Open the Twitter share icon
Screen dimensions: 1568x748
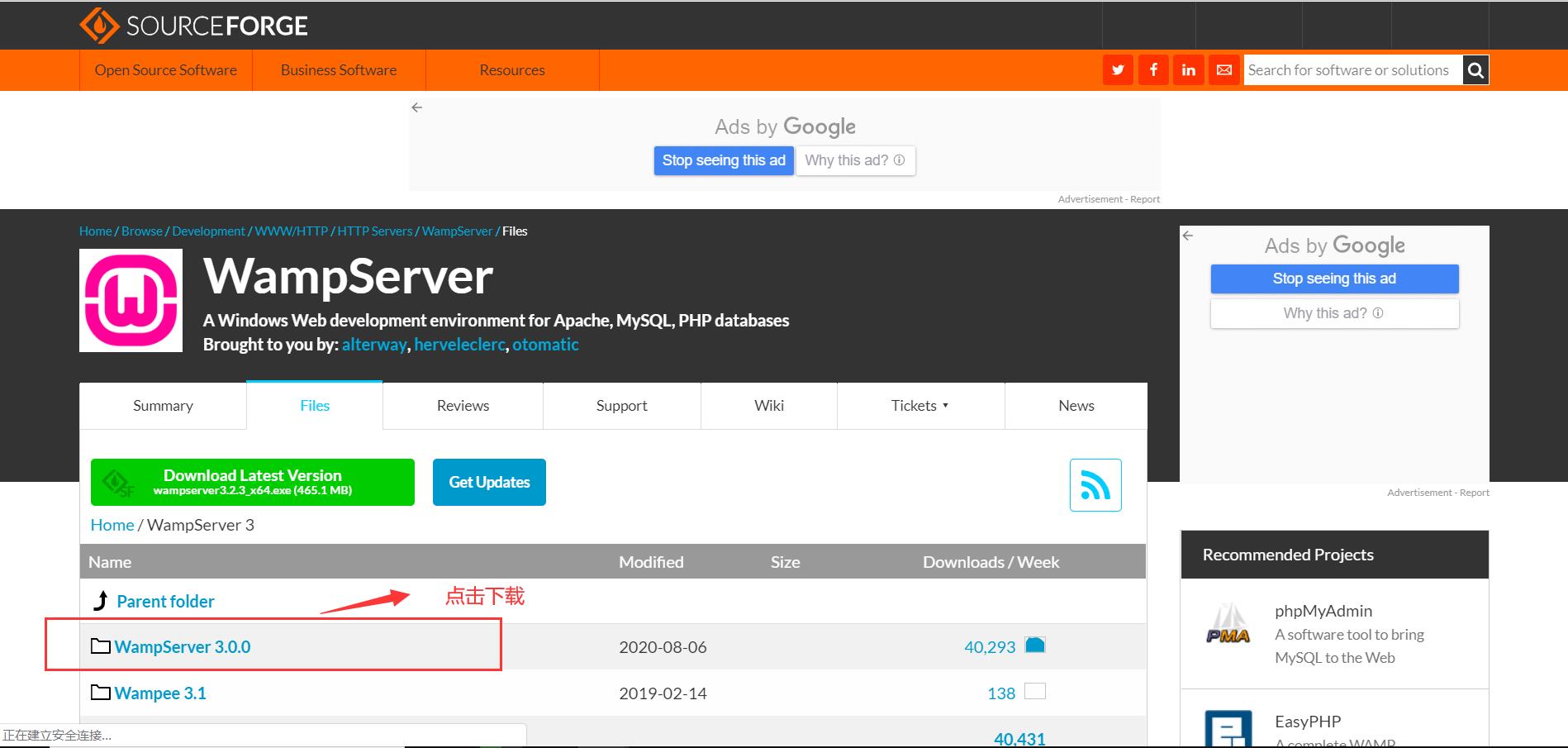click(x=1118, y=70)
